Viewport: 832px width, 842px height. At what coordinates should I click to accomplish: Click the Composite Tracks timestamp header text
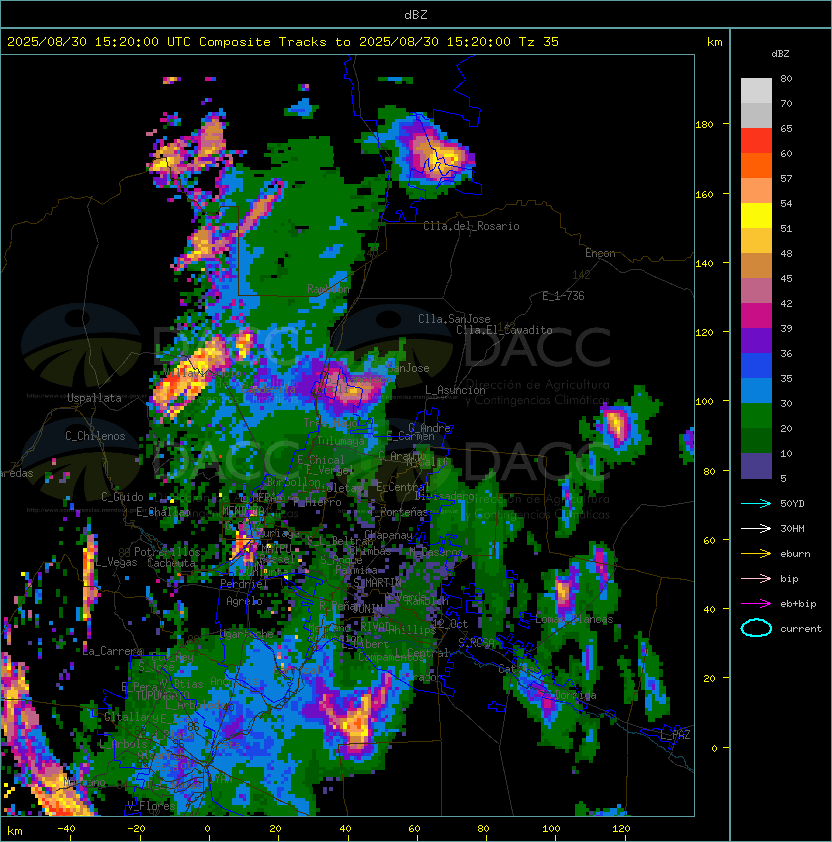click(x=283, y=42)
